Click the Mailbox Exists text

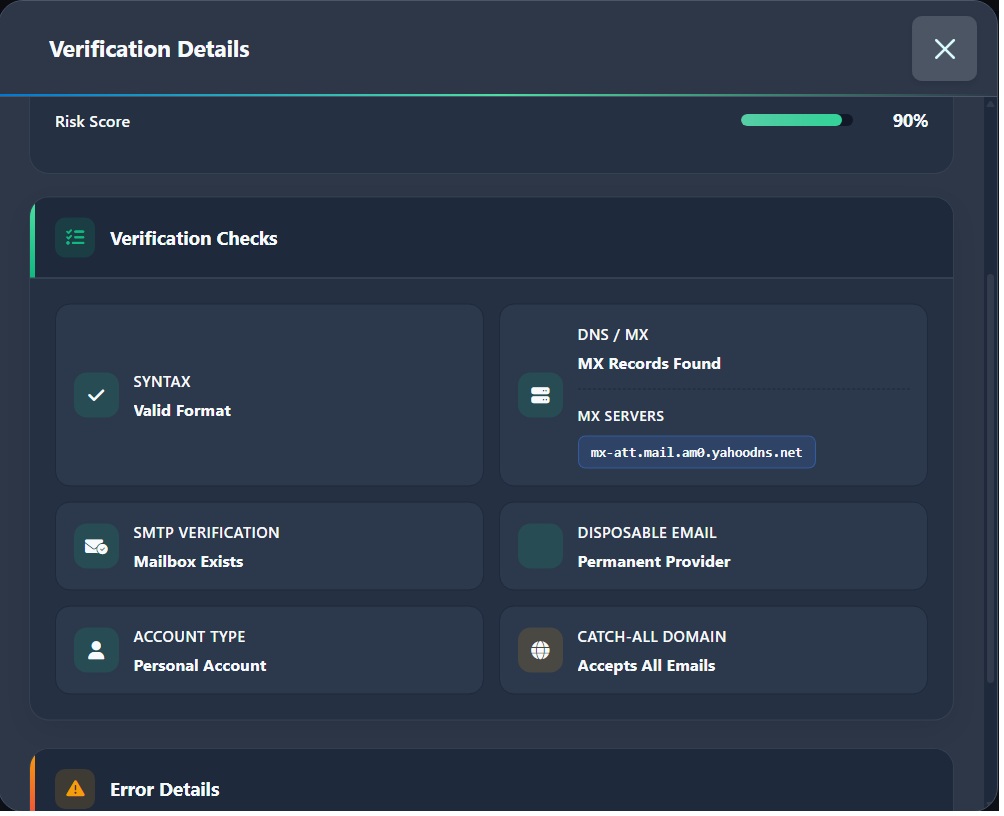pos(190,564)
